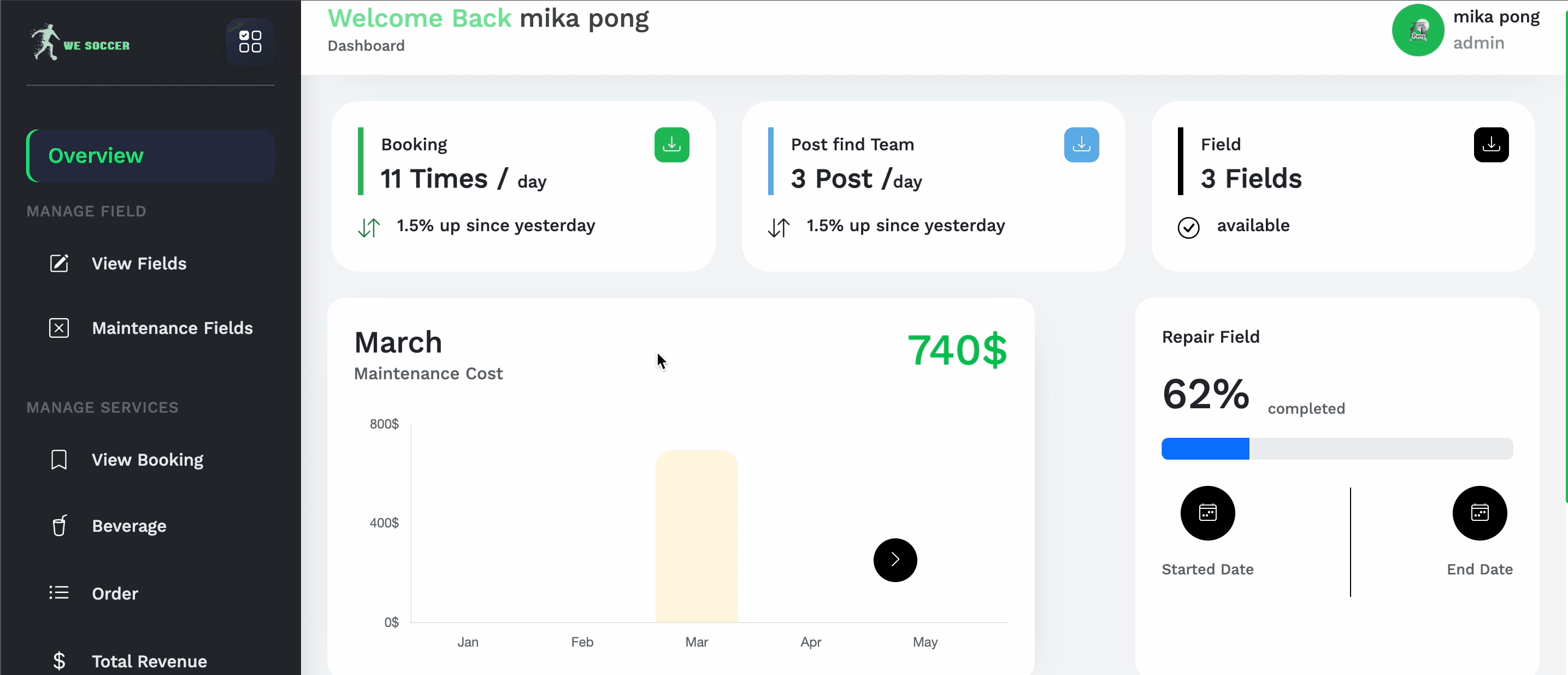Click the End Date calendar icon

coord(1479,513)
